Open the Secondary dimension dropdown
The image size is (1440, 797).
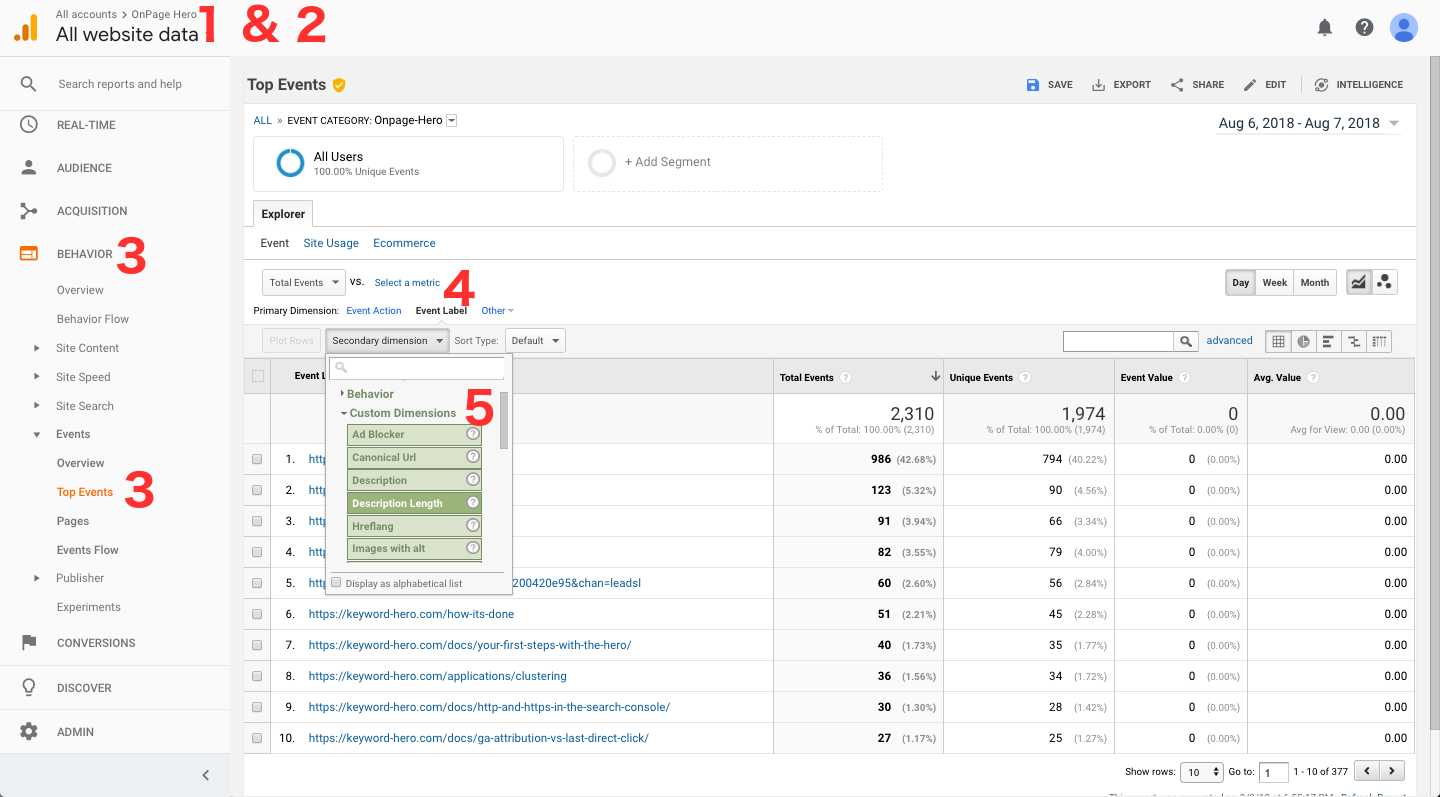pyautogui.click(x=387, y=341)
